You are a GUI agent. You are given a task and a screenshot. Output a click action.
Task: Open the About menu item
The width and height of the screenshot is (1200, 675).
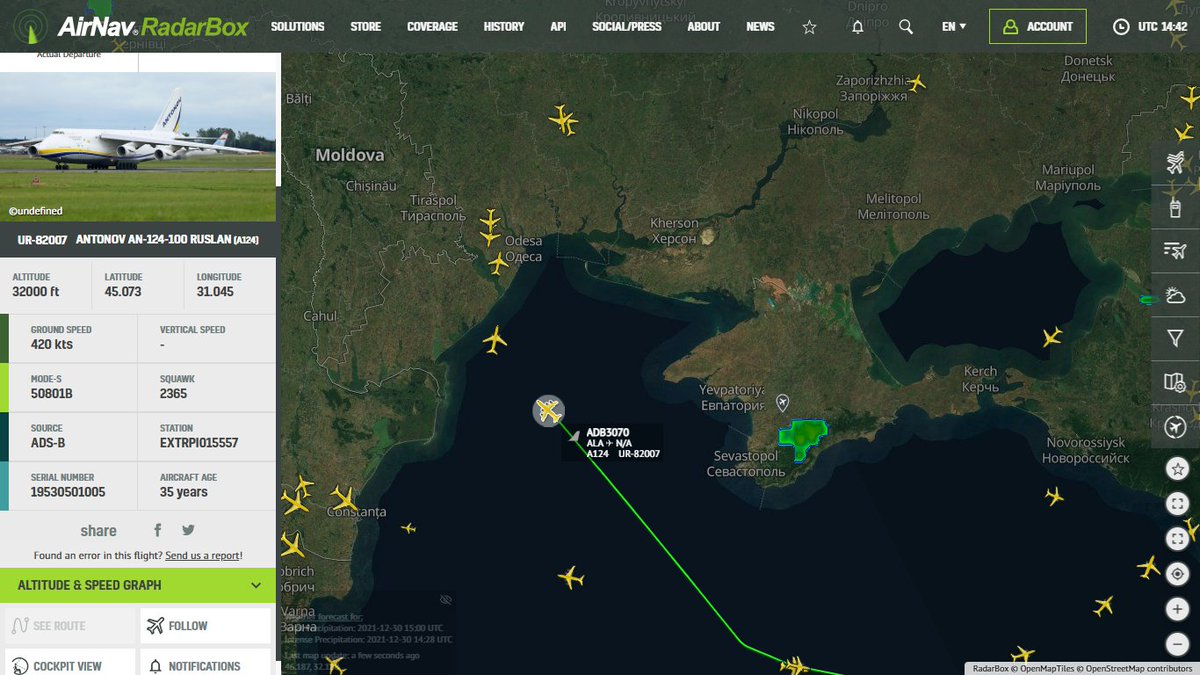click(704, 27)
